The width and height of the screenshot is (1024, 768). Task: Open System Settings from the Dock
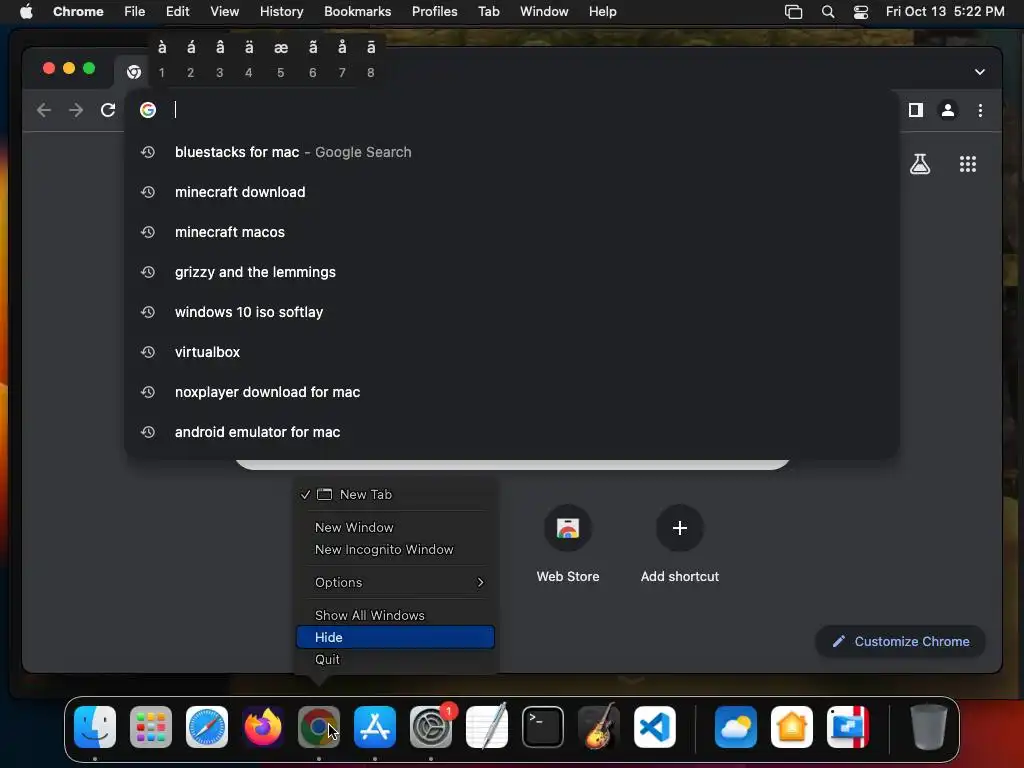431,726
